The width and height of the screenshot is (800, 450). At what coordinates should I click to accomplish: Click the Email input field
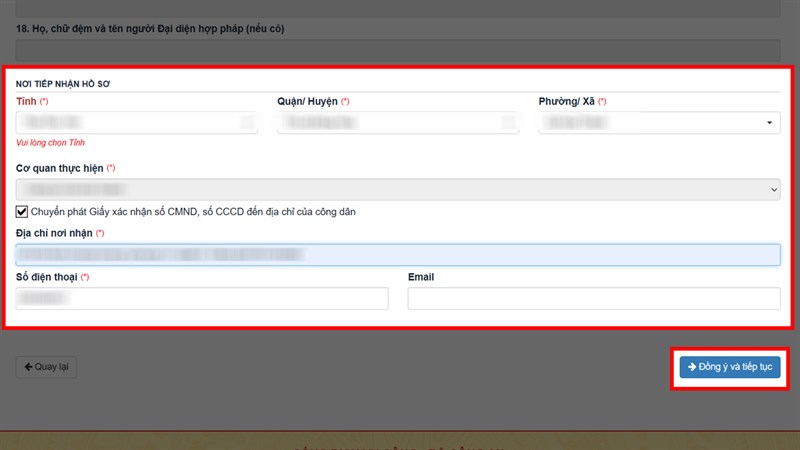pos(594,298)
